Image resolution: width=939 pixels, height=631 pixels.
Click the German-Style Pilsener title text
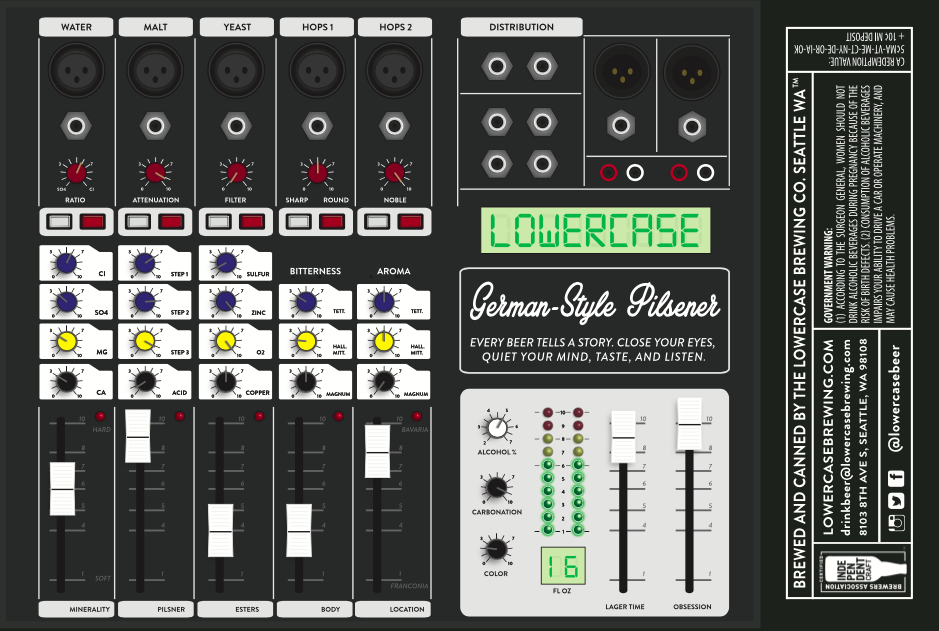click(595, 302)
